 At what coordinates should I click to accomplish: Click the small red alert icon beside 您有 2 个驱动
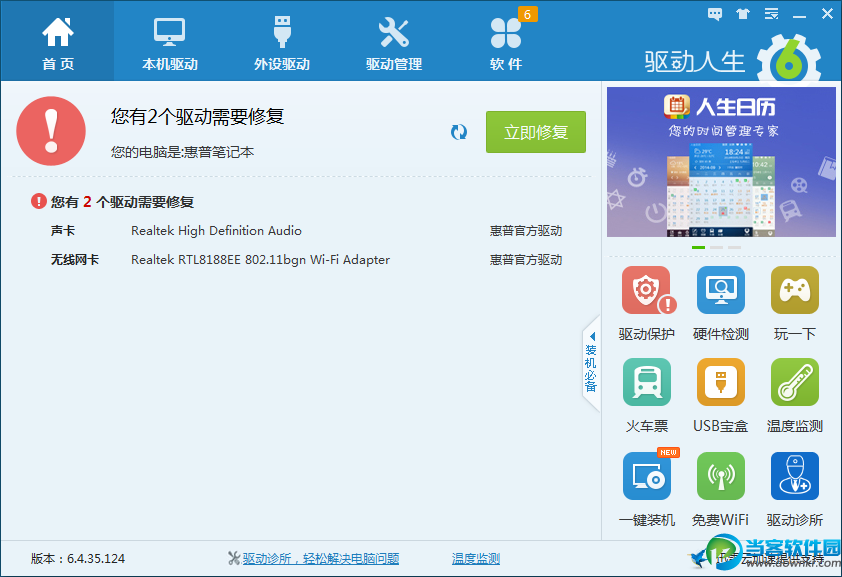(39, 201)
